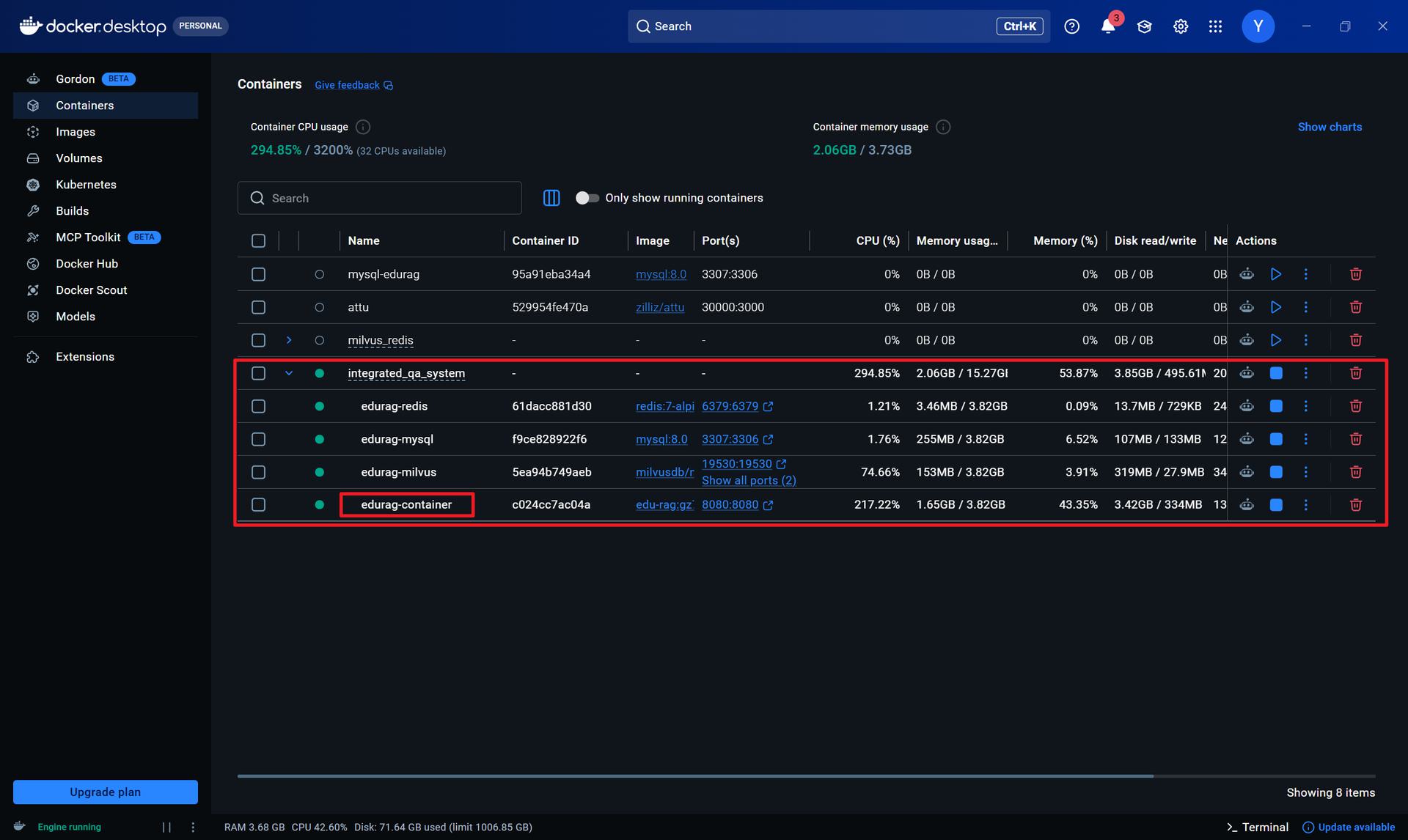Go to Images in the sidebar

[x=106, y=132]
